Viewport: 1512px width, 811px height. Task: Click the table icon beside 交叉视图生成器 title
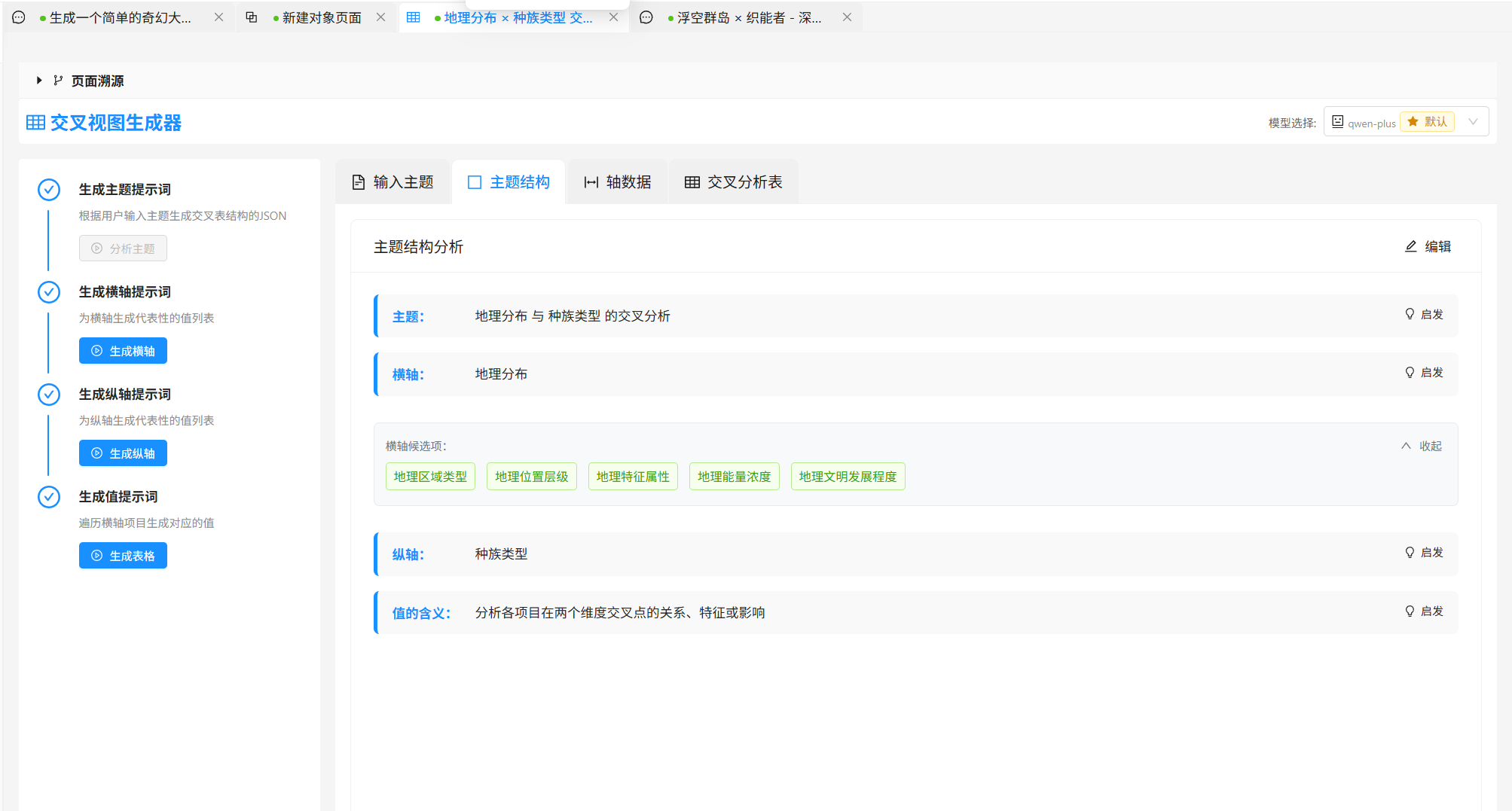[x=35, y=123]
